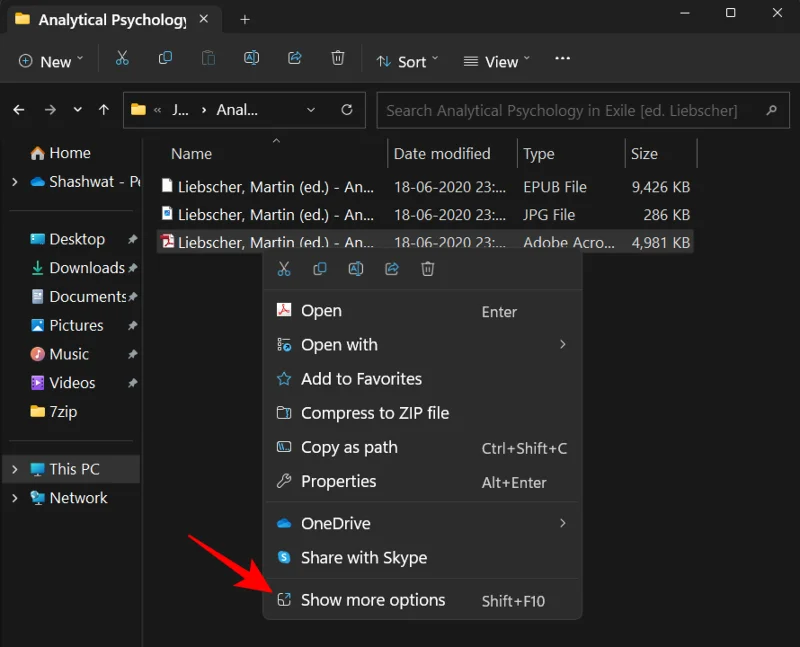Share the PDF via the context menu share icon
The width and height of the screenshot is (800, 647).
[392, 268]
